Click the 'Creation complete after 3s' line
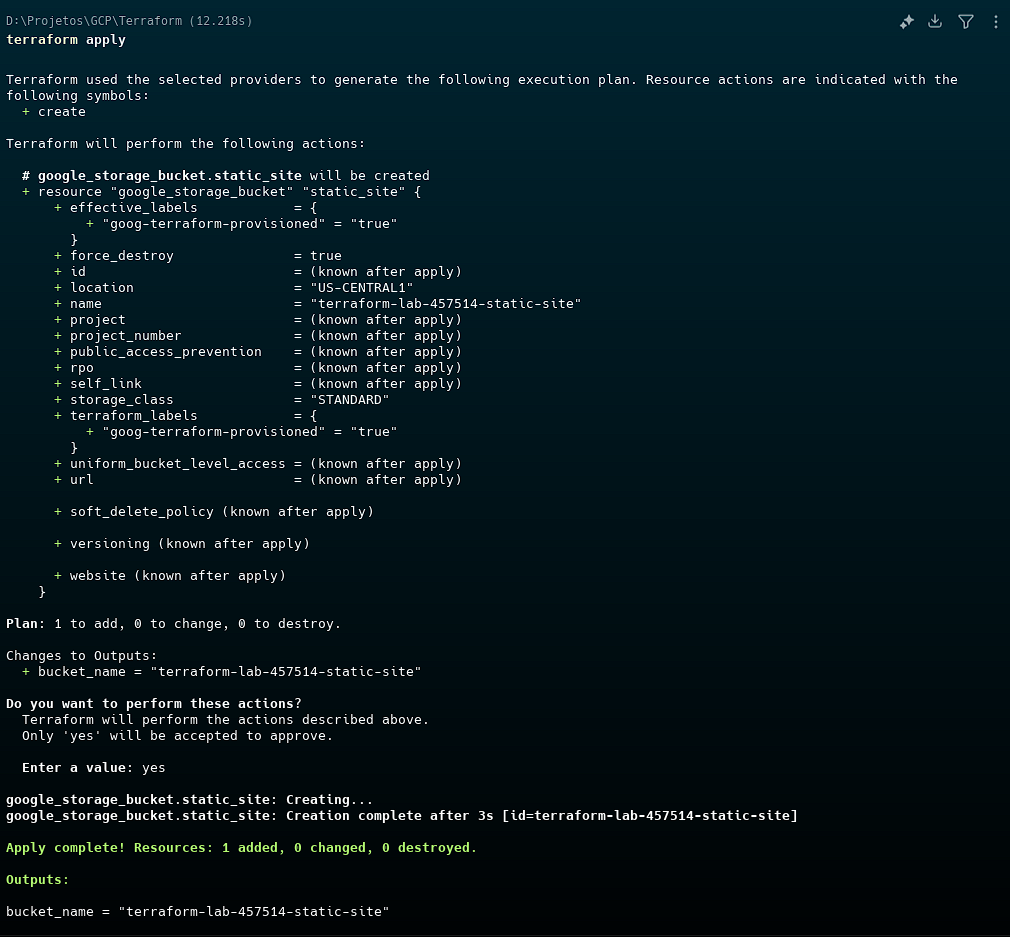The width and height of the screenshot is (1010, 937). (401, 816)
